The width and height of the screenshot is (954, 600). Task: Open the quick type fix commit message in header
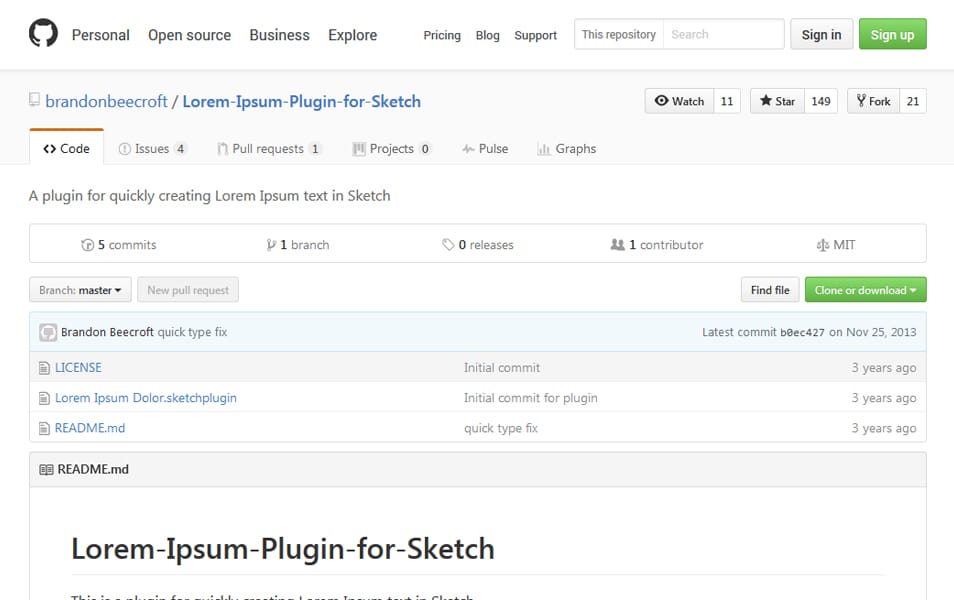(x=192, y=332)
